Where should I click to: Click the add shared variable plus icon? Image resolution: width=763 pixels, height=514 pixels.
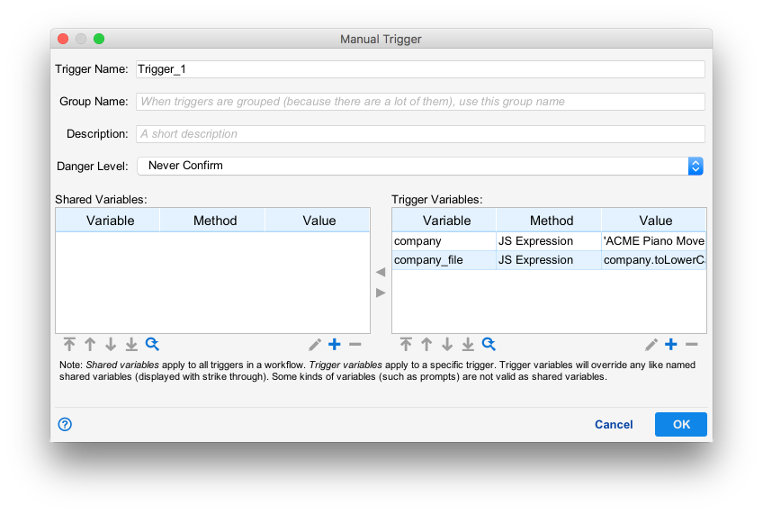coord(335,344)
